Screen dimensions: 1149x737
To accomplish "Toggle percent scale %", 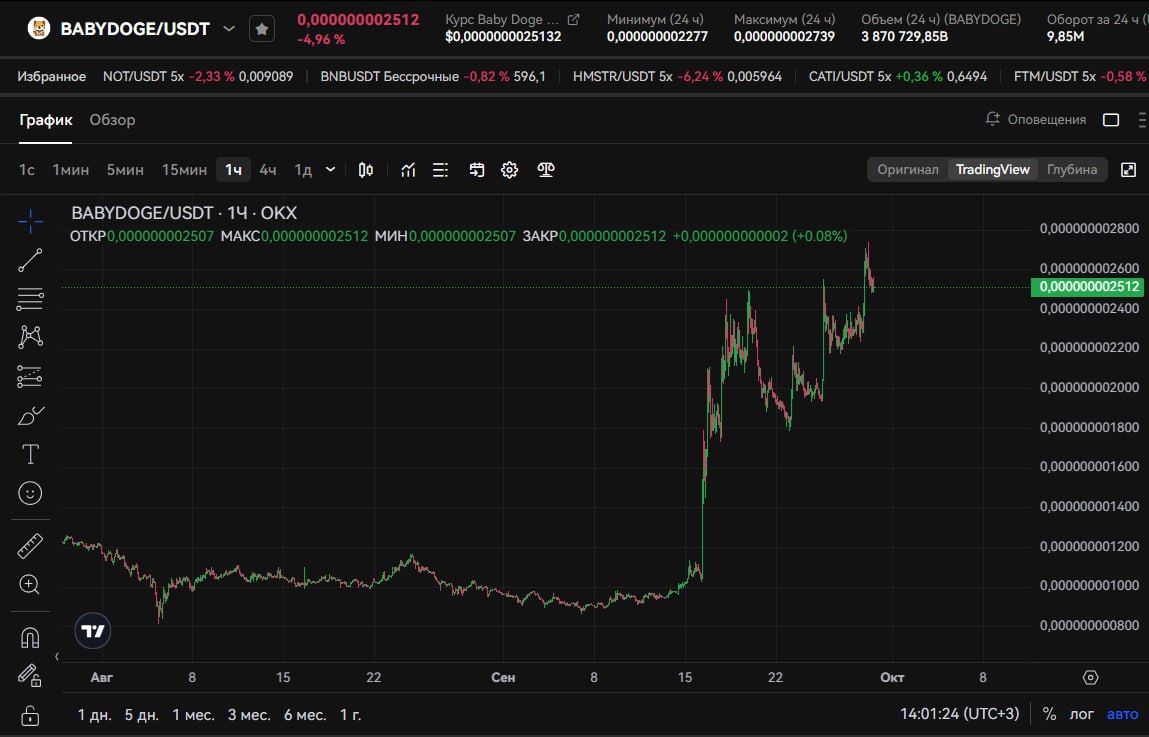I will click(1049, 714).
